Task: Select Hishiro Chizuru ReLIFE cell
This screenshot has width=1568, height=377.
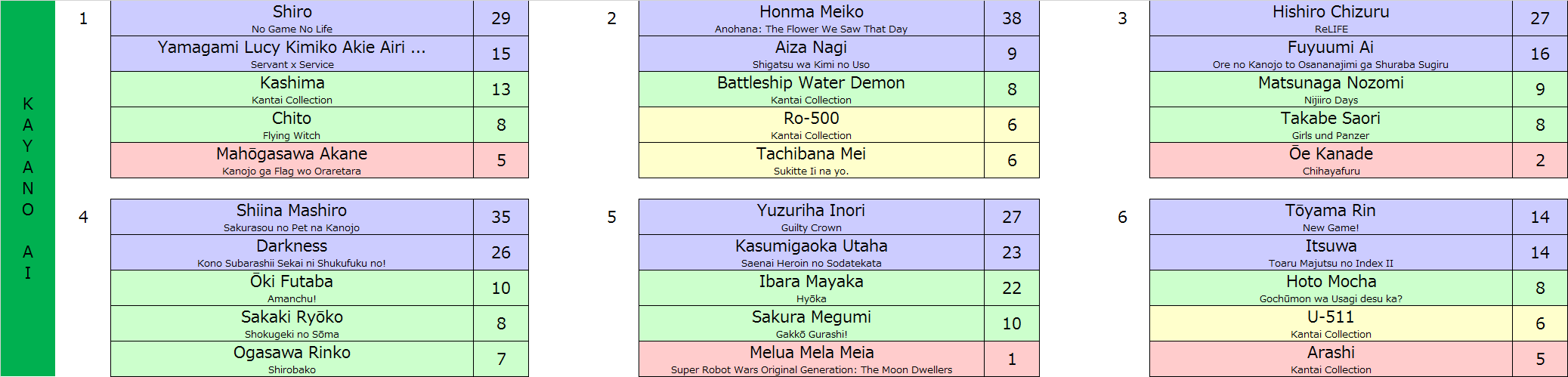Action: [x=1331, y=18]
